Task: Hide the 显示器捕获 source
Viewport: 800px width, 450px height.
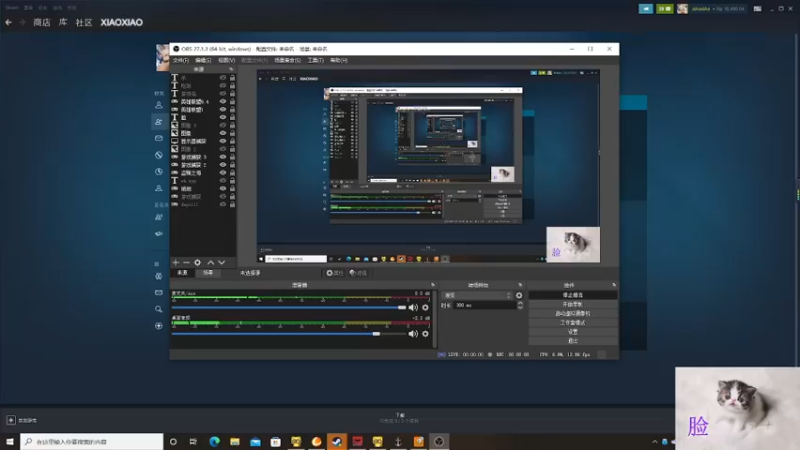Action: coord(222,141)
